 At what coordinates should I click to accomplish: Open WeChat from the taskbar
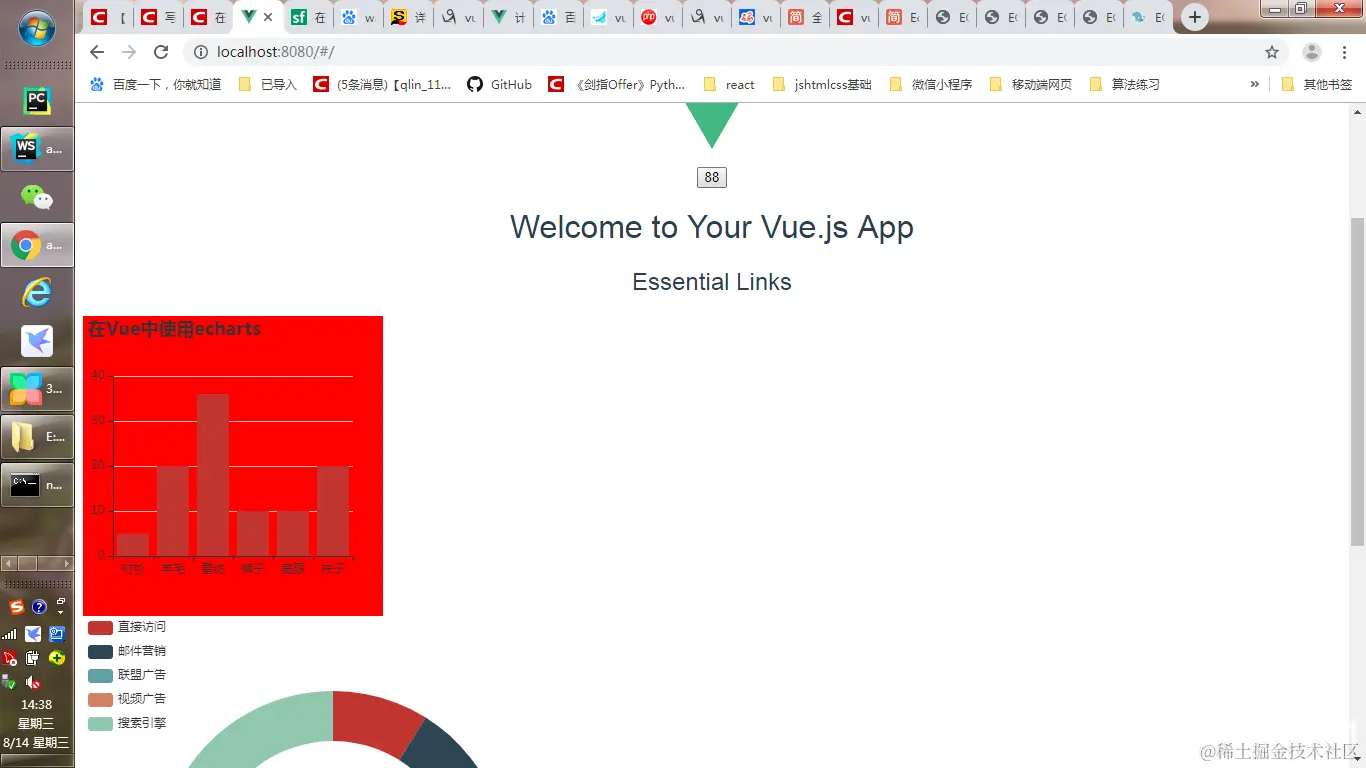[x=37, y=197]
